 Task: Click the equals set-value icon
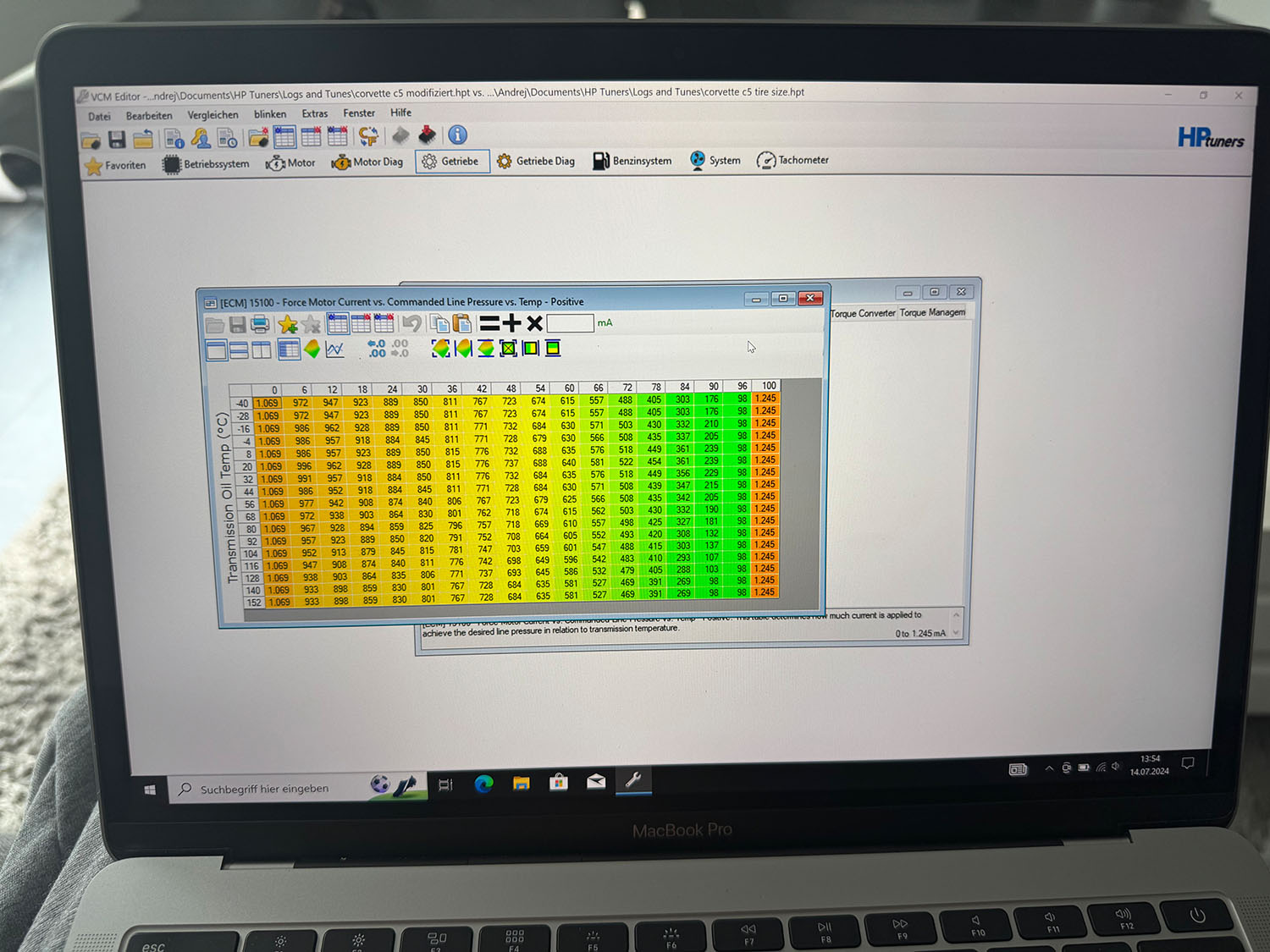click(x=489, y=323)
